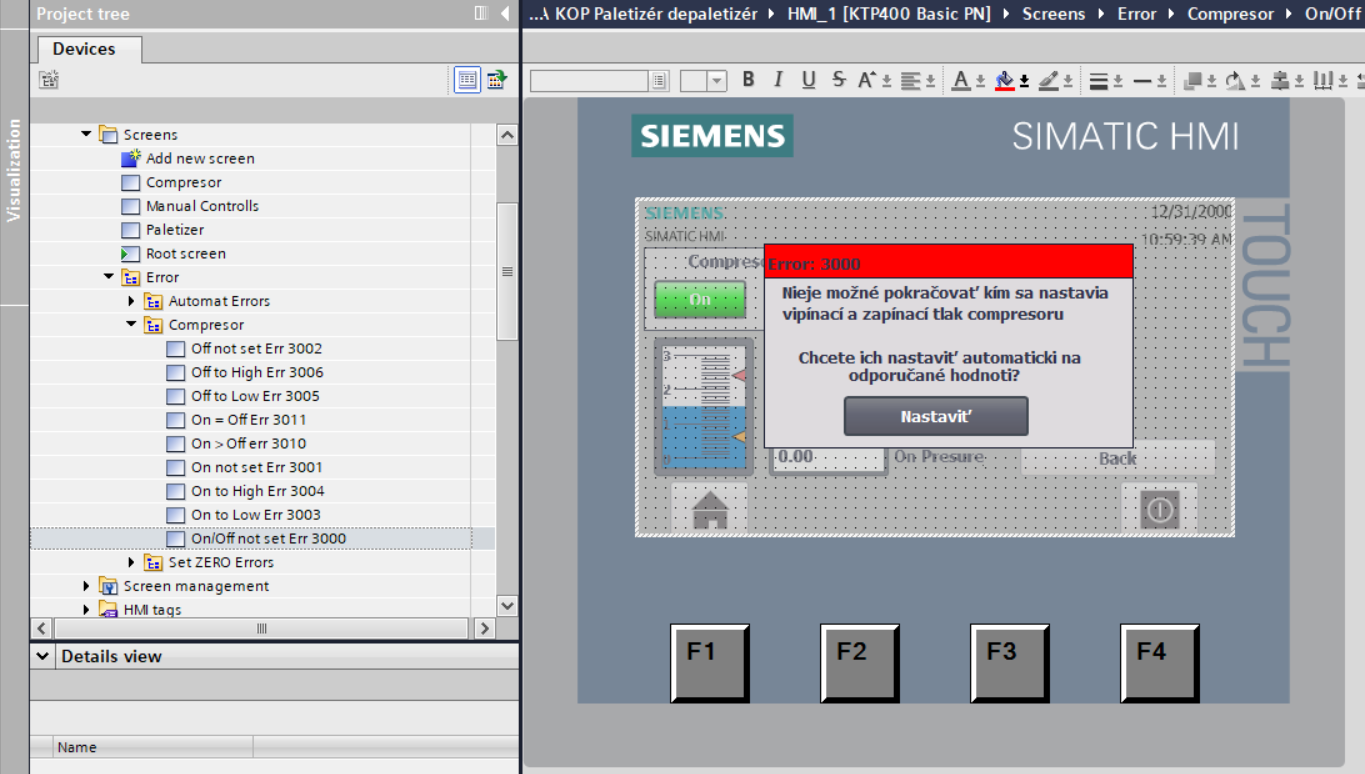Click the text alignment icon
The height and width of the screenshot is (774, 1365).
[910, 80]
